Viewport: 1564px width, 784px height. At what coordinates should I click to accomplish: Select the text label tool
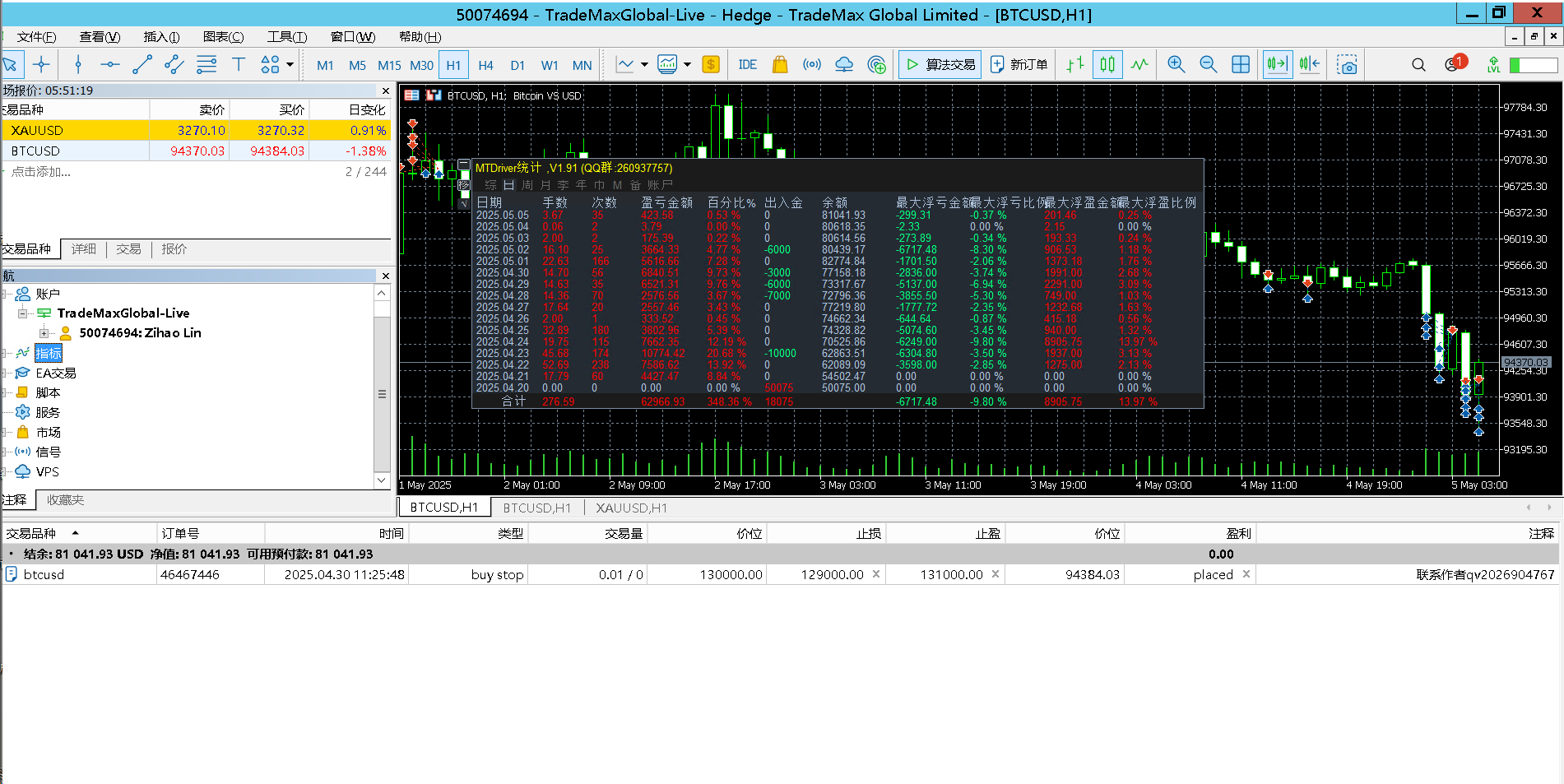[239, 65]
